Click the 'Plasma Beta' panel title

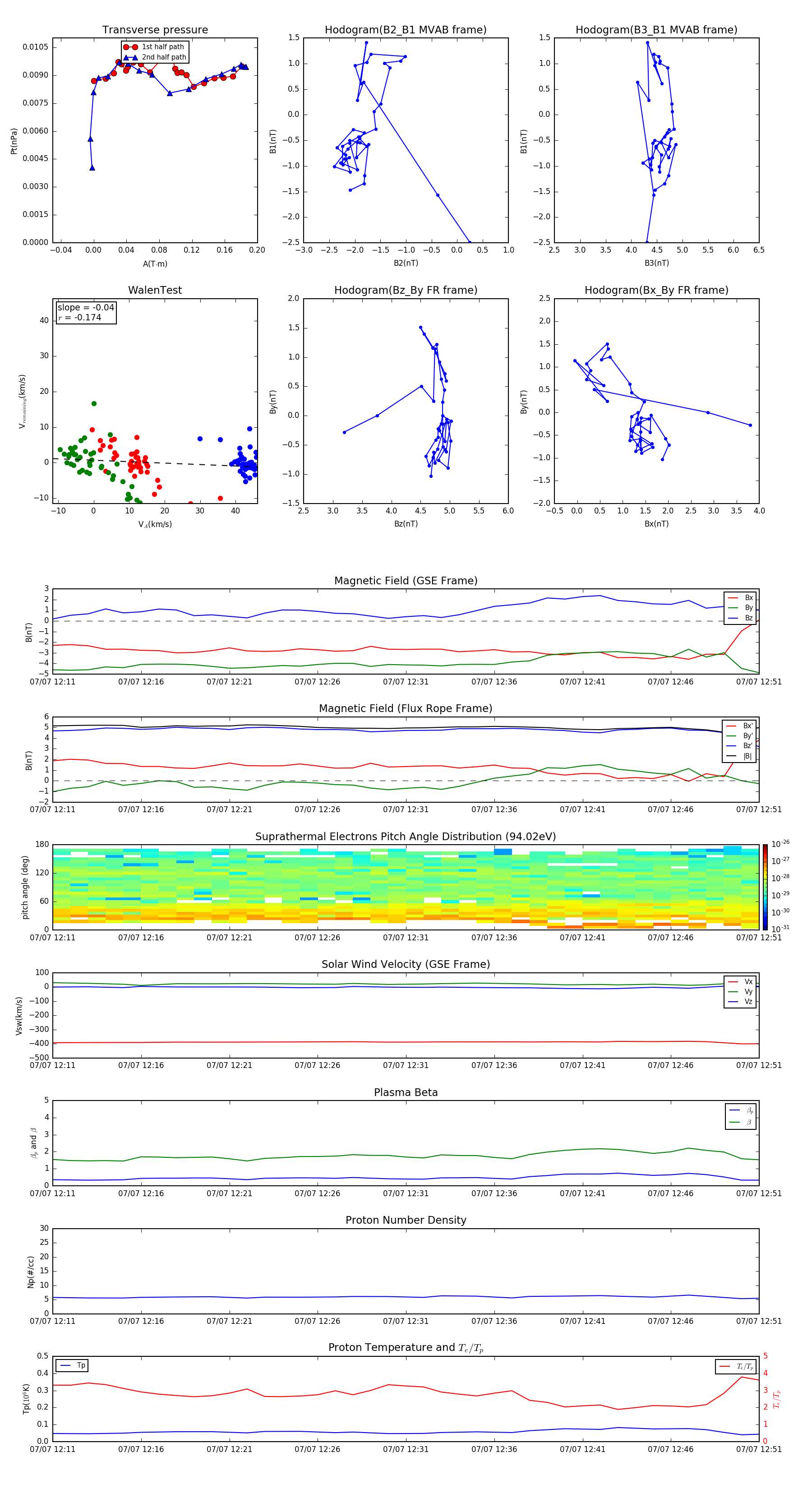click(x=406, y=1092)
